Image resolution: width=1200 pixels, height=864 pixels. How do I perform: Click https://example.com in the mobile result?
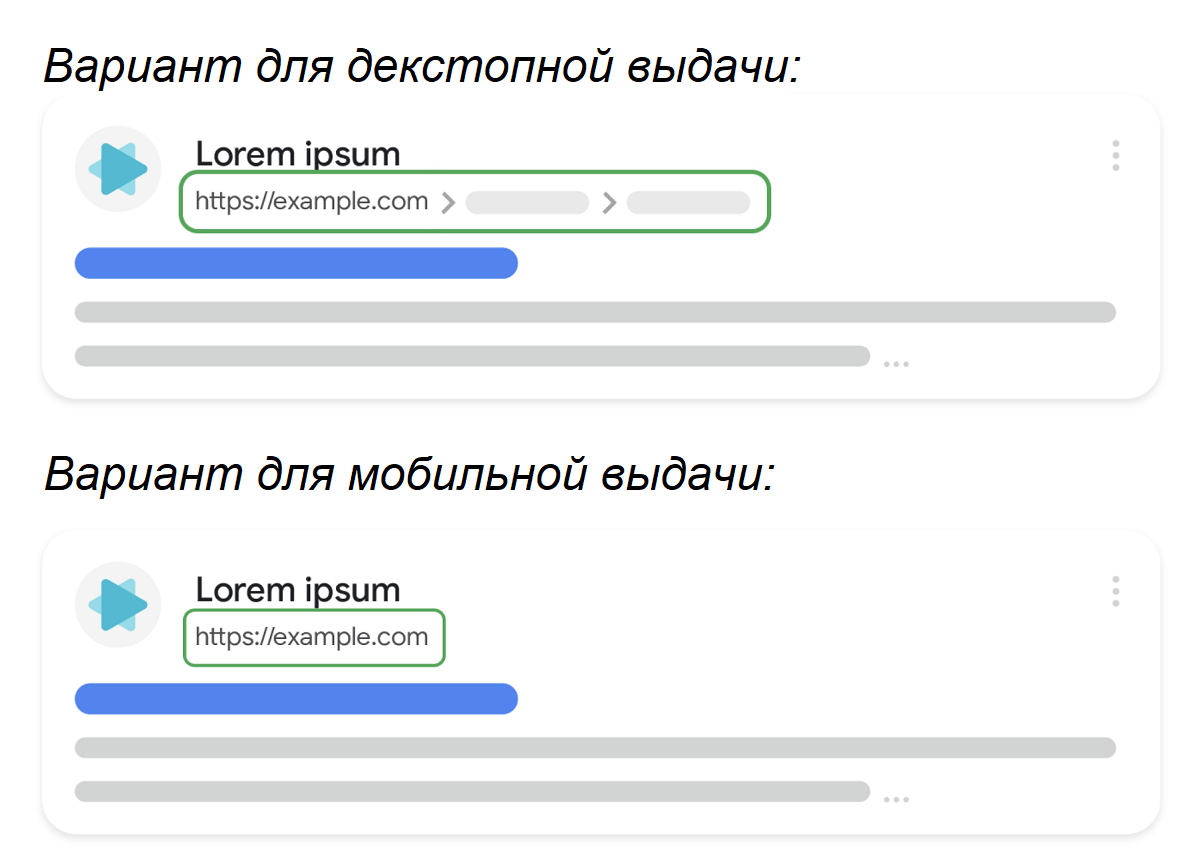[x=312, y=637]
